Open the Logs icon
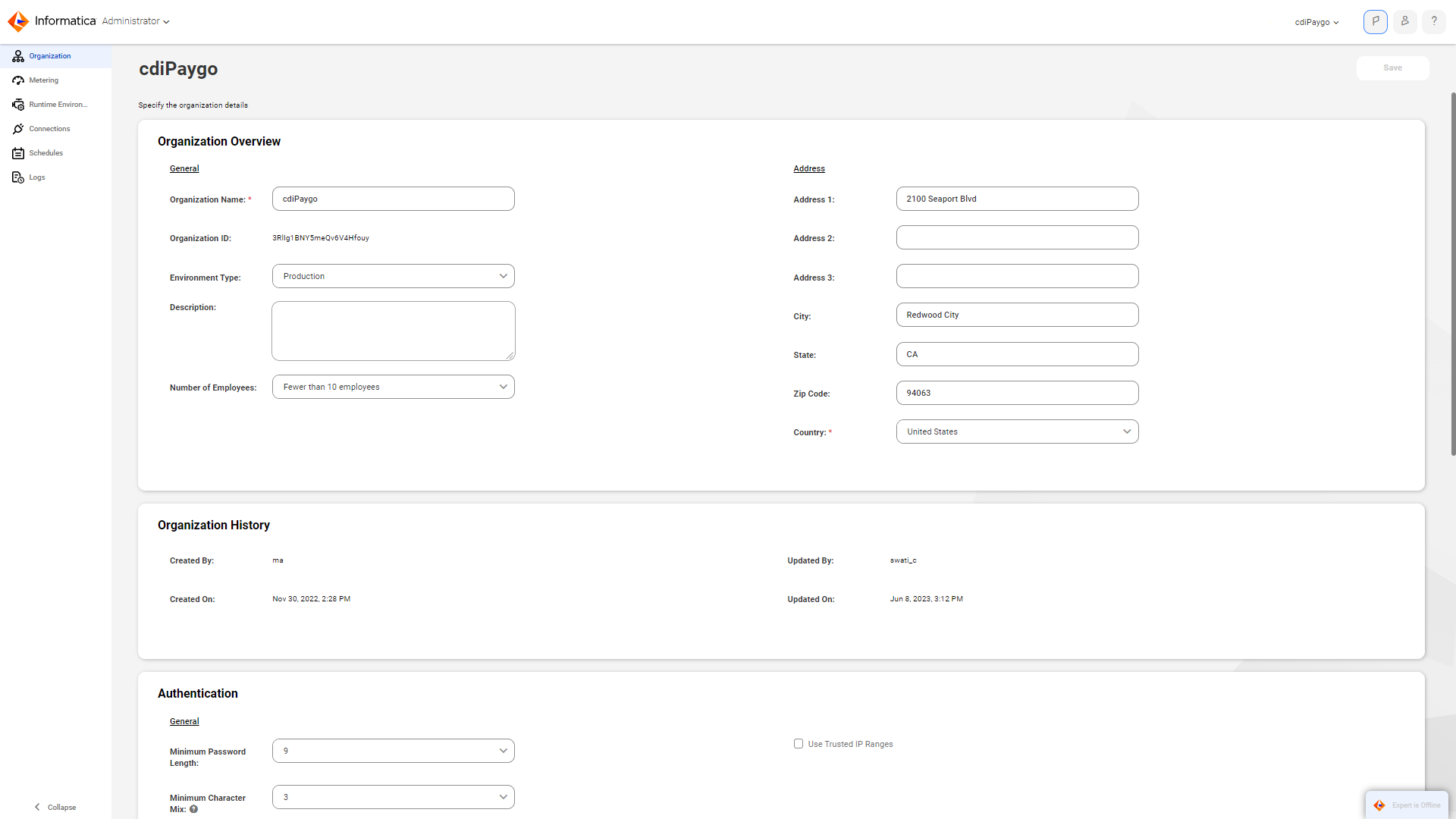Viewport: 1456px width, 819px height. click(x=18, y=177)
